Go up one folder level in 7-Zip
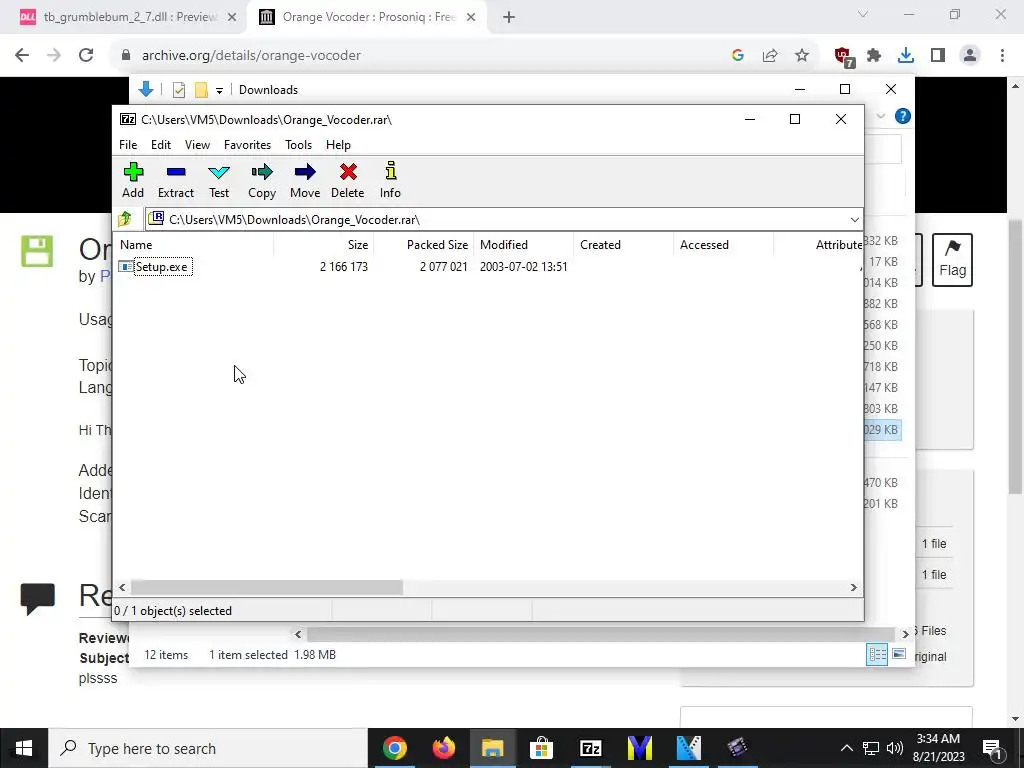 (125, 219)
